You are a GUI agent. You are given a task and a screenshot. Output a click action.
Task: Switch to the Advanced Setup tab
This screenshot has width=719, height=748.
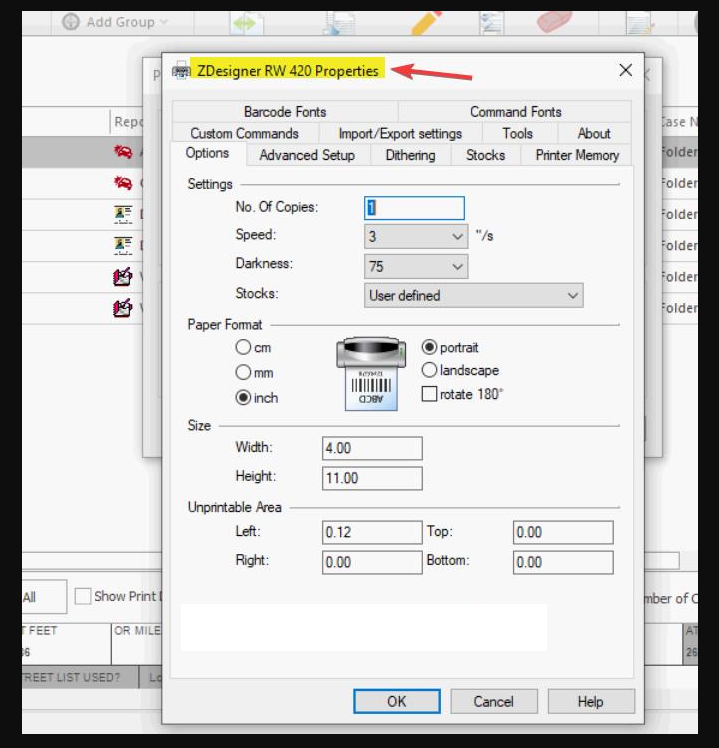(307, 155)
